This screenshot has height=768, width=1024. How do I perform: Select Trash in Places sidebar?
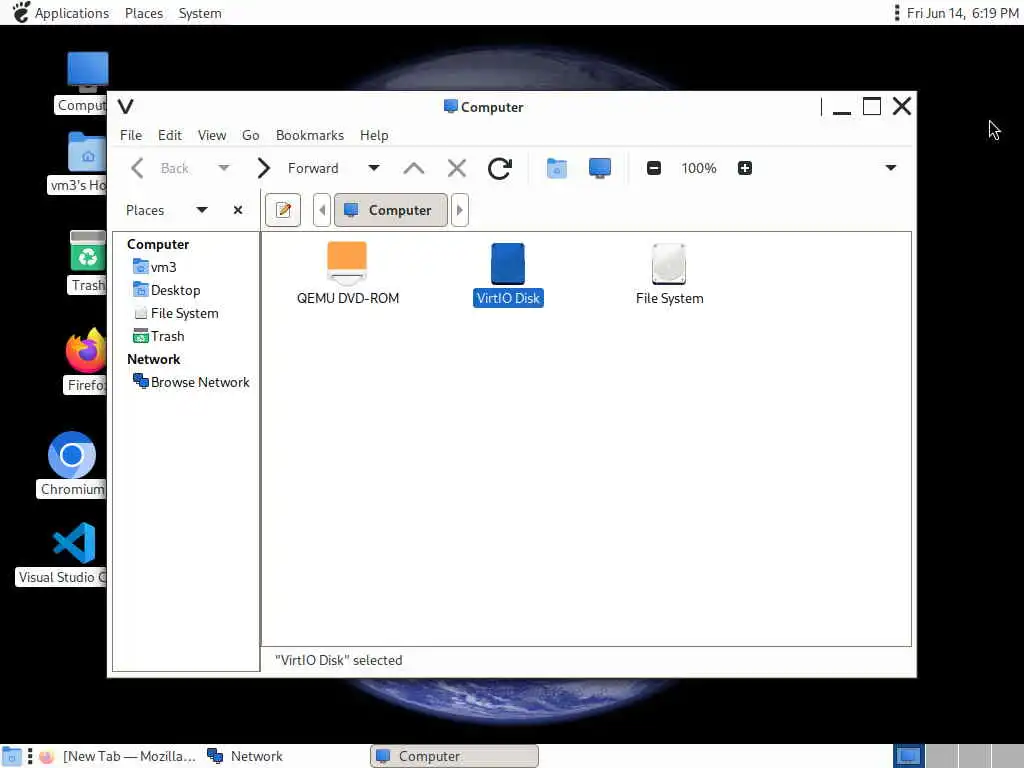point(167,336)
